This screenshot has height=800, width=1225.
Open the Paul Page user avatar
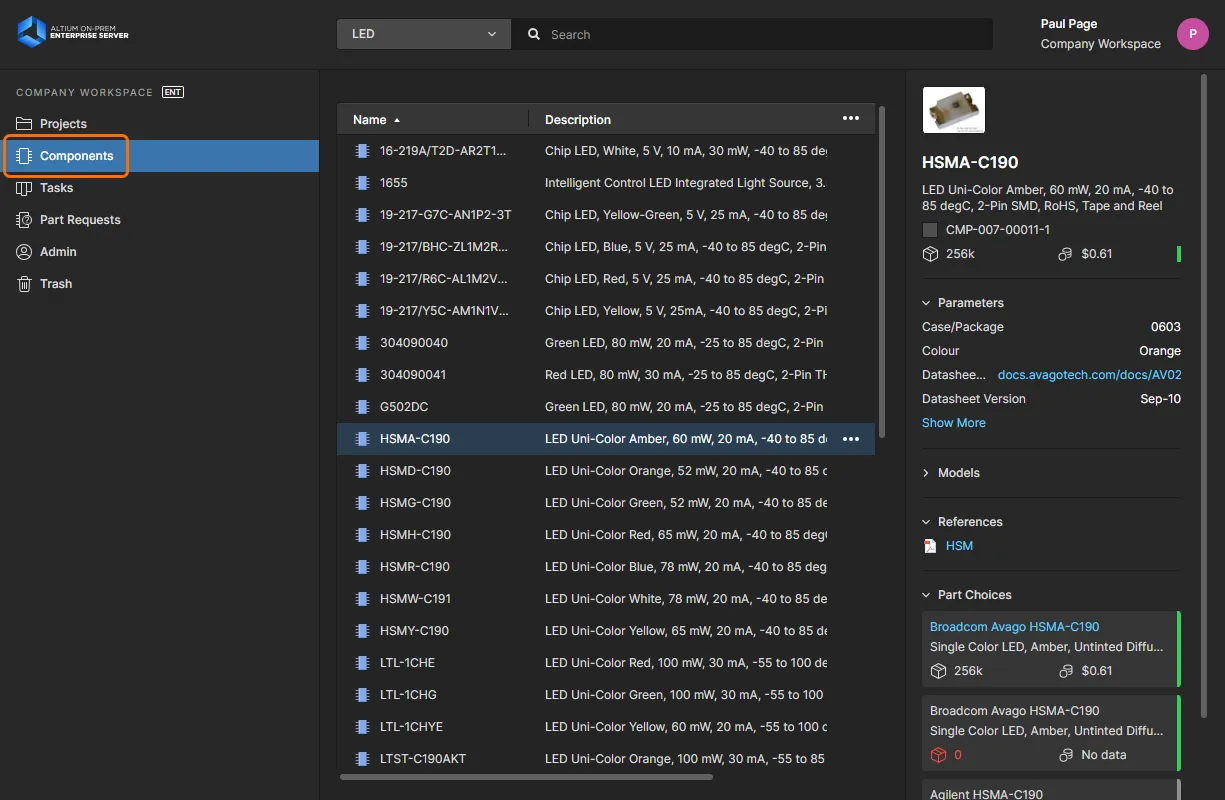pos(1192,34)
